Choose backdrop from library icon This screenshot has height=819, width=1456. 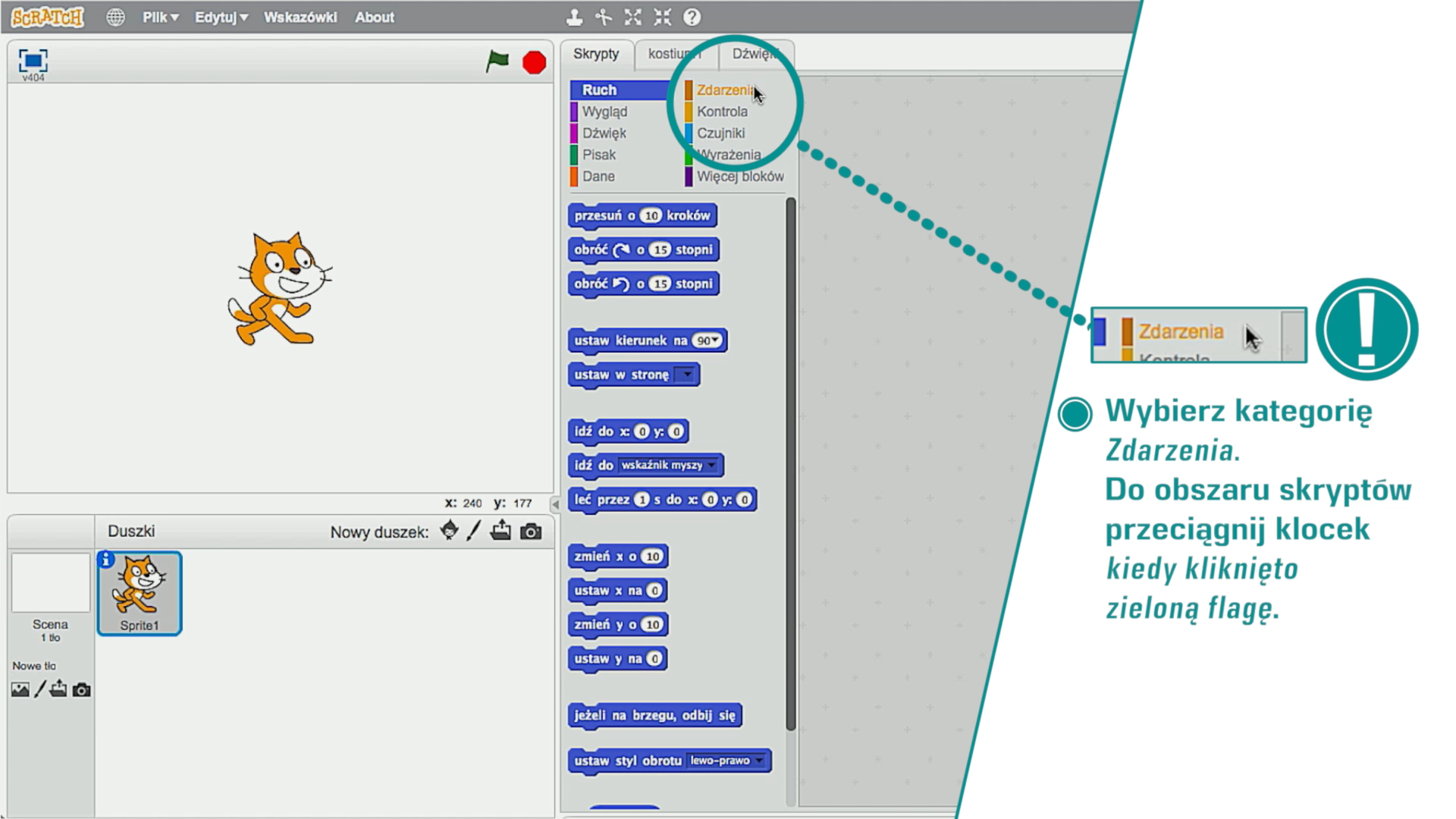click(20, 689)
